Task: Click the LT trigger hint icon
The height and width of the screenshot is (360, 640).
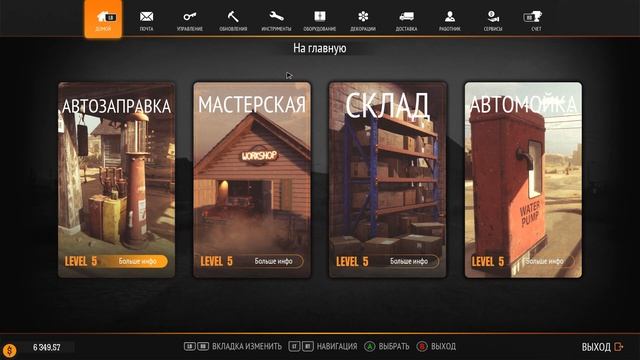Action: [x=294, y=347]
